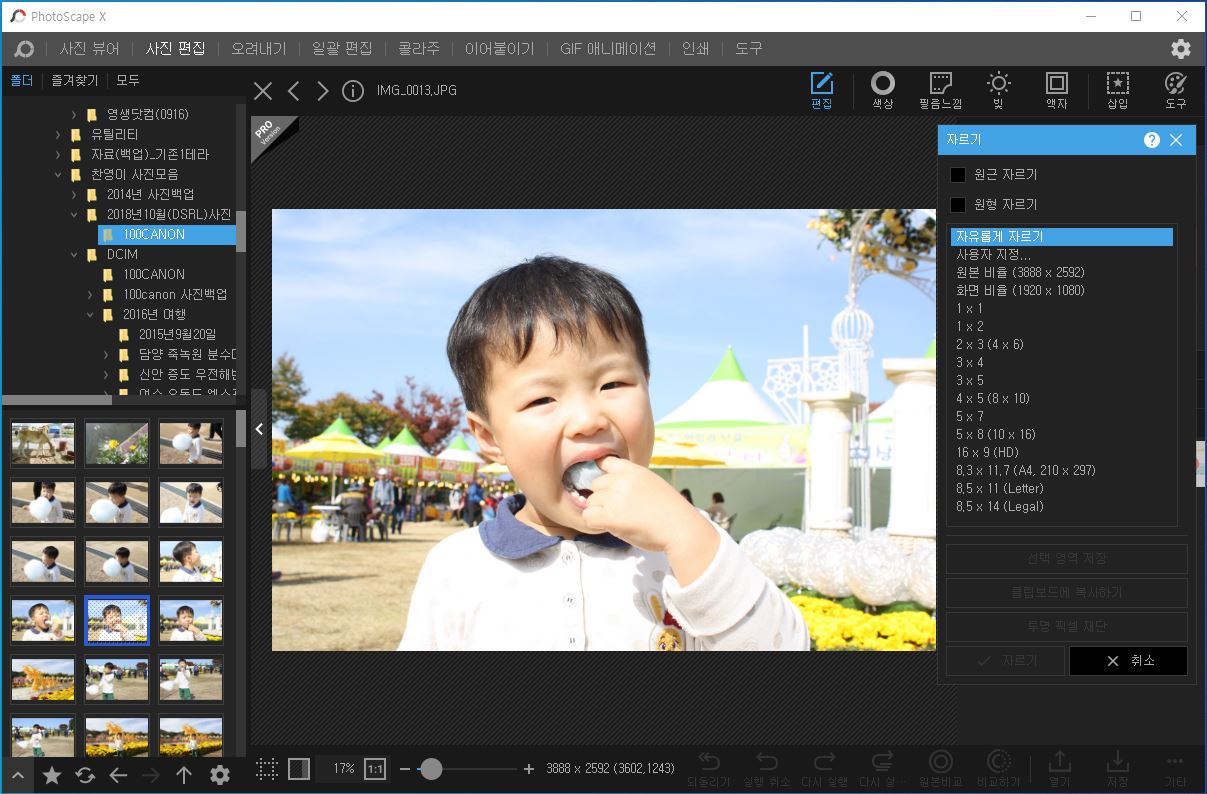Screen dimensions: 1207x794
Task: Select 100CANON folder under DCIM
Action: click(x=154, y=274)
